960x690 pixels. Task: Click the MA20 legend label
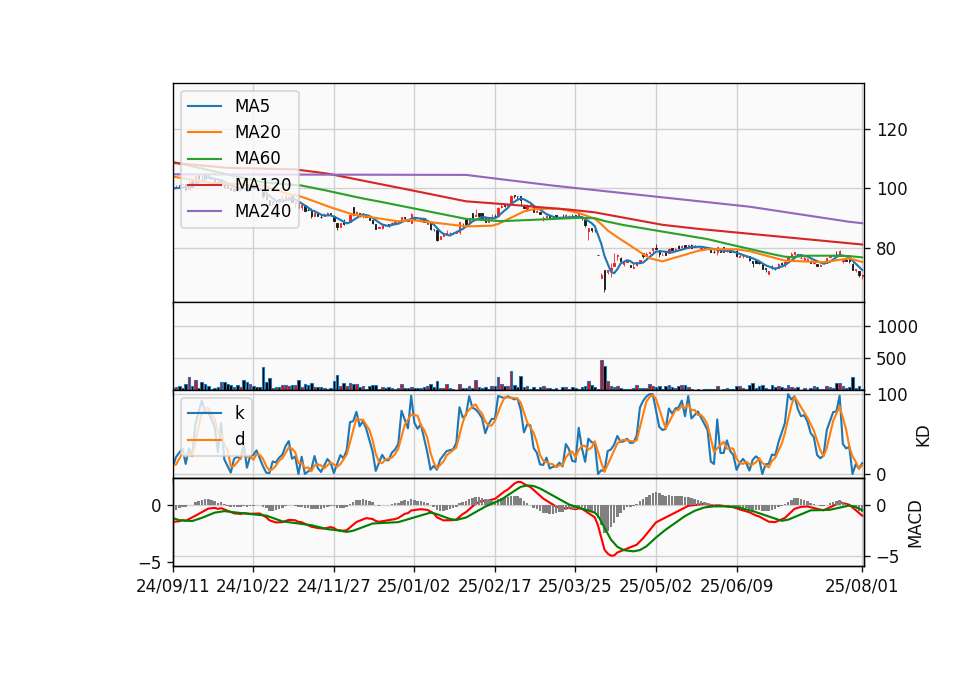pos(257,132)
